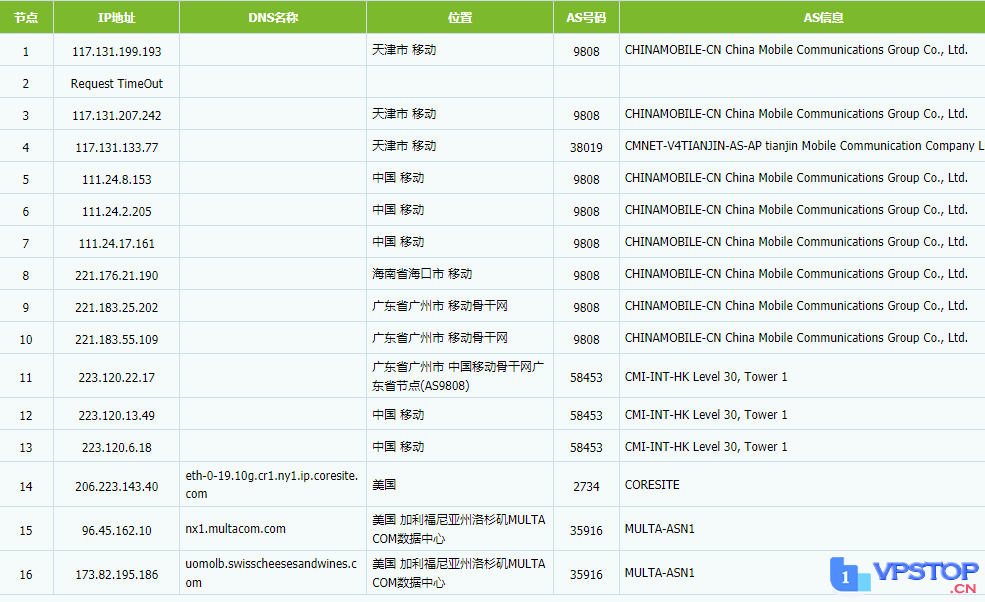The image size is (985, 602).
Task: Click DNS name nx1.multacom.com
Action: (x=236, y=529)
